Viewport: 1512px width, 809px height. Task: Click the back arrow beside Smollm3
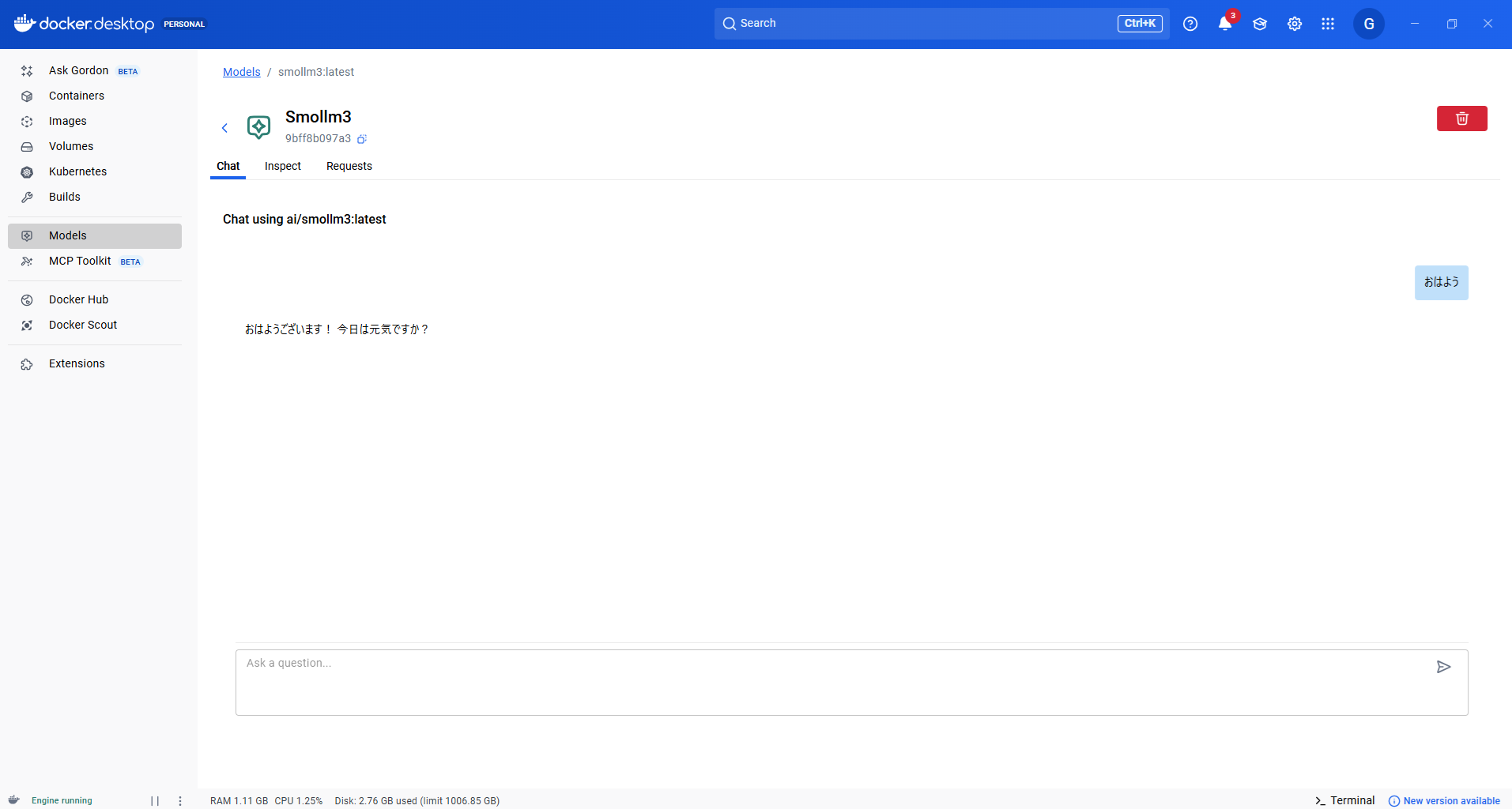224,128
